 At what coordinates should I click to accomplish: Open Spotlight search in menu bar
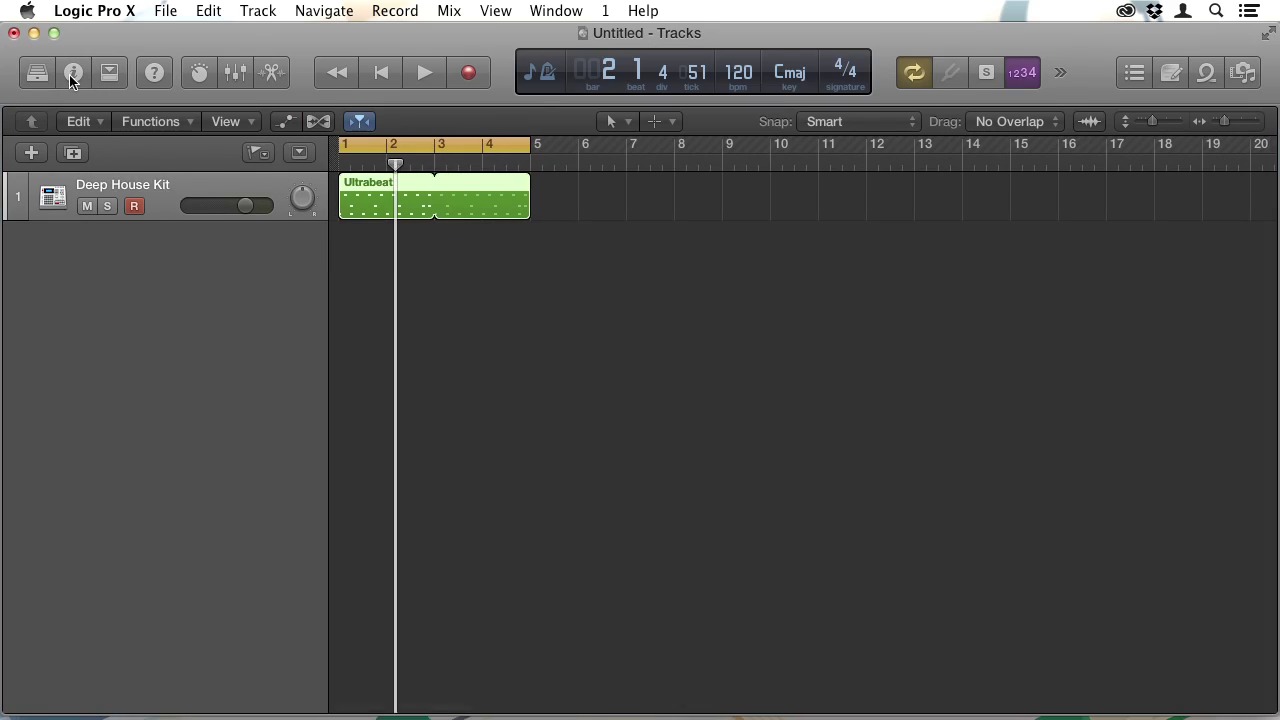(x=1216, y=11)
